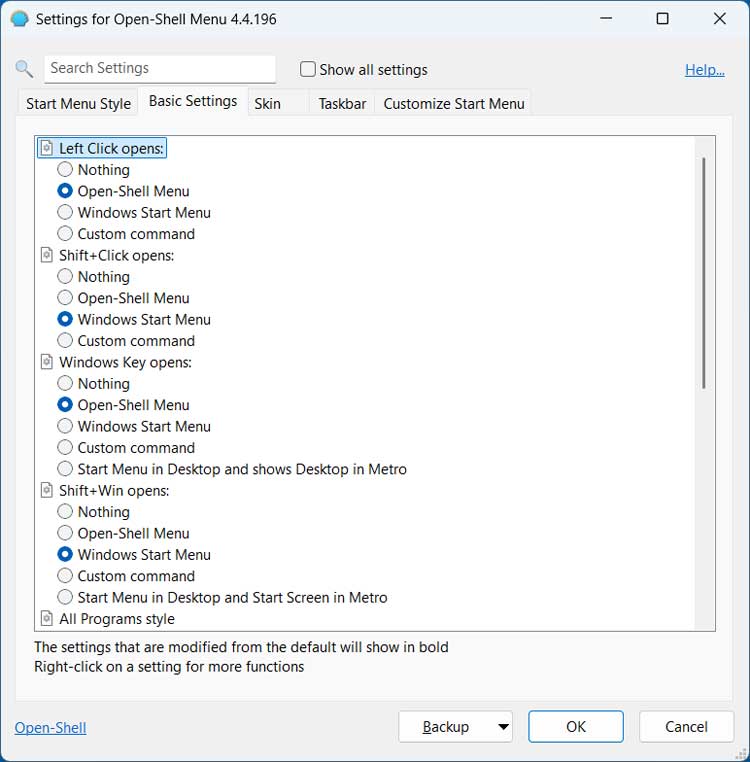The height and width of the screenshot is (762, 750).
Task: Click the Open-Shell app icon in title bar
Action: tap(19, 19)
